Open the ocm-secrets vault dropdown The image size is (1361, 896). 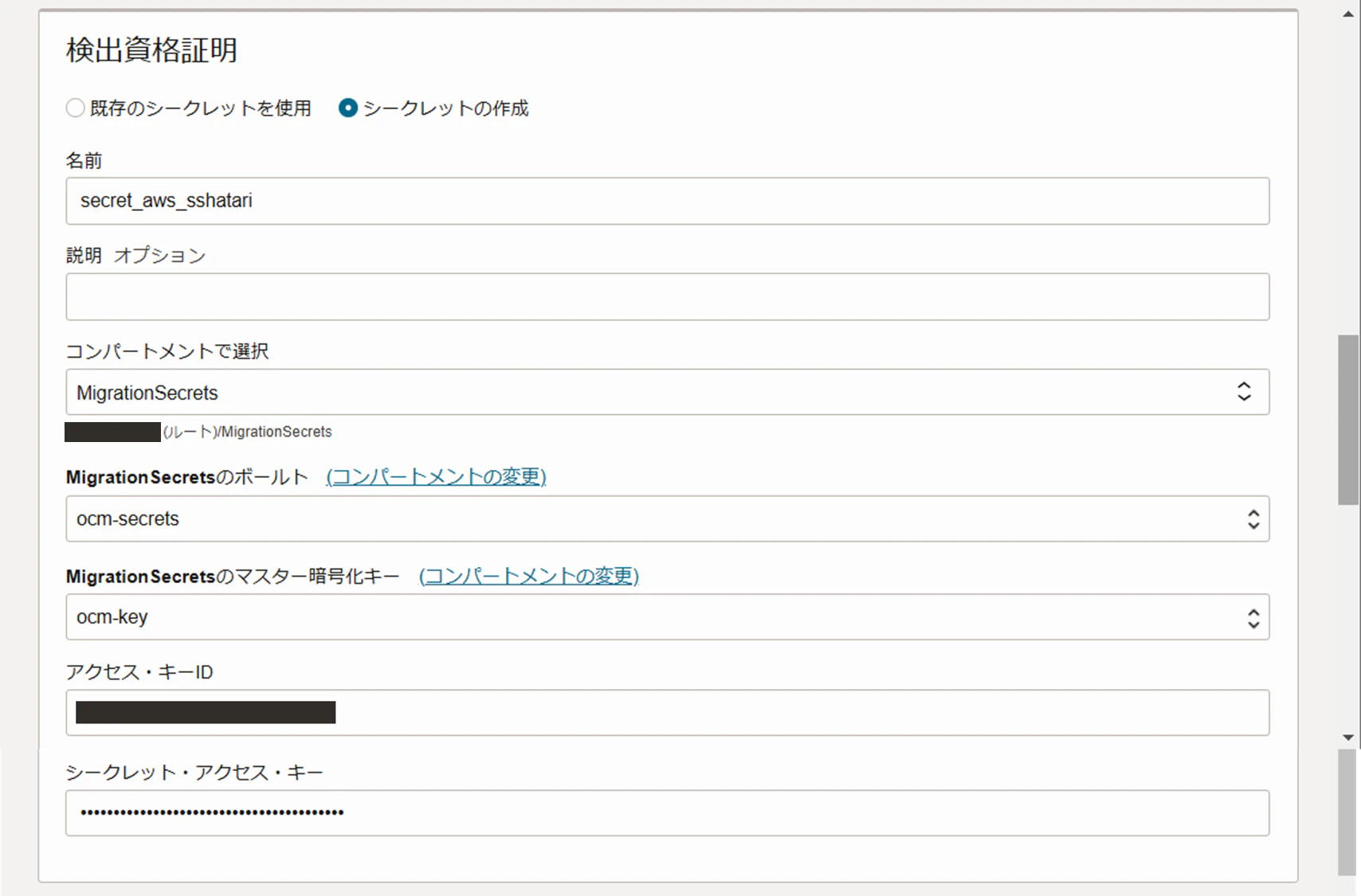click(x=667, y=519)
